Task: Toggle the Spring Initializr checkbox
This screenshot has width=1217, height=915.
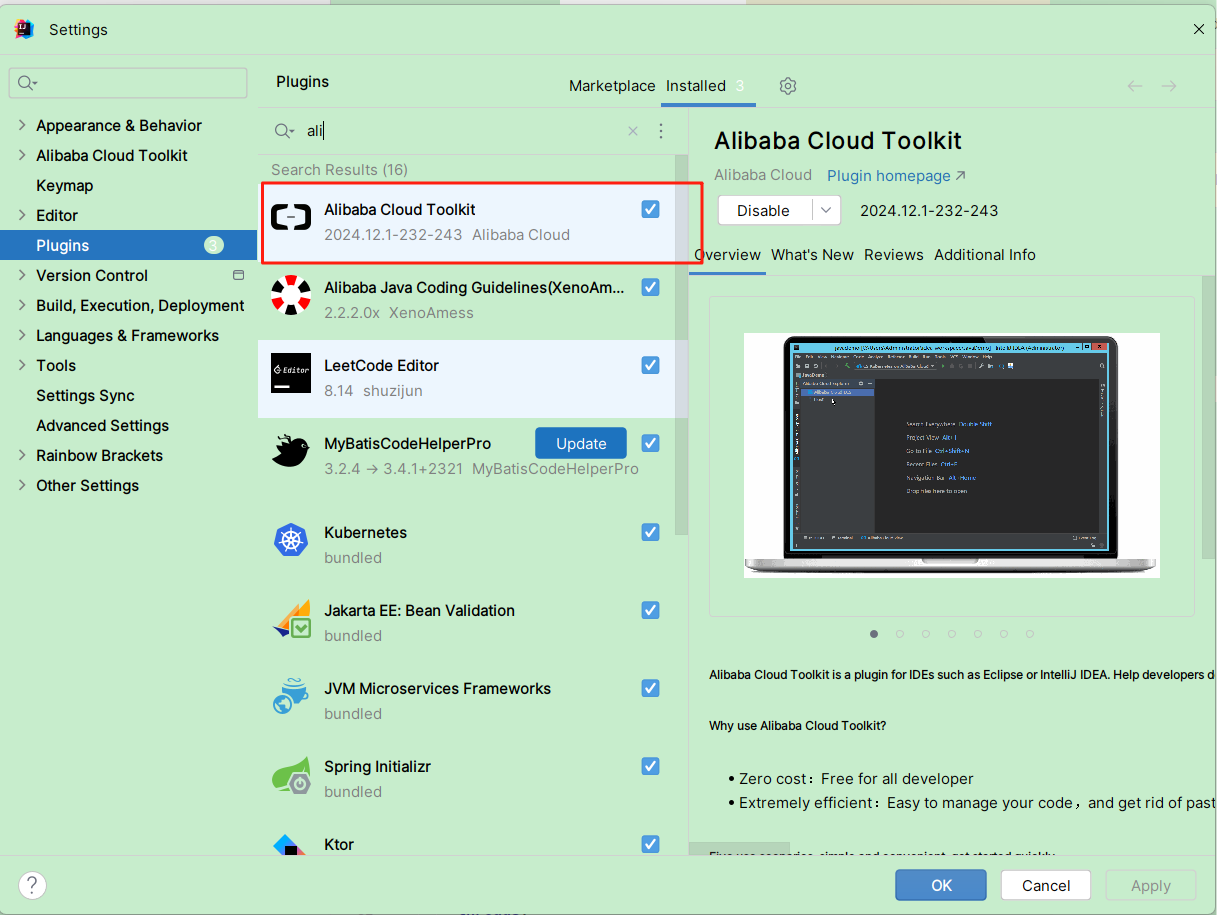Action: [x=651, y=766]
